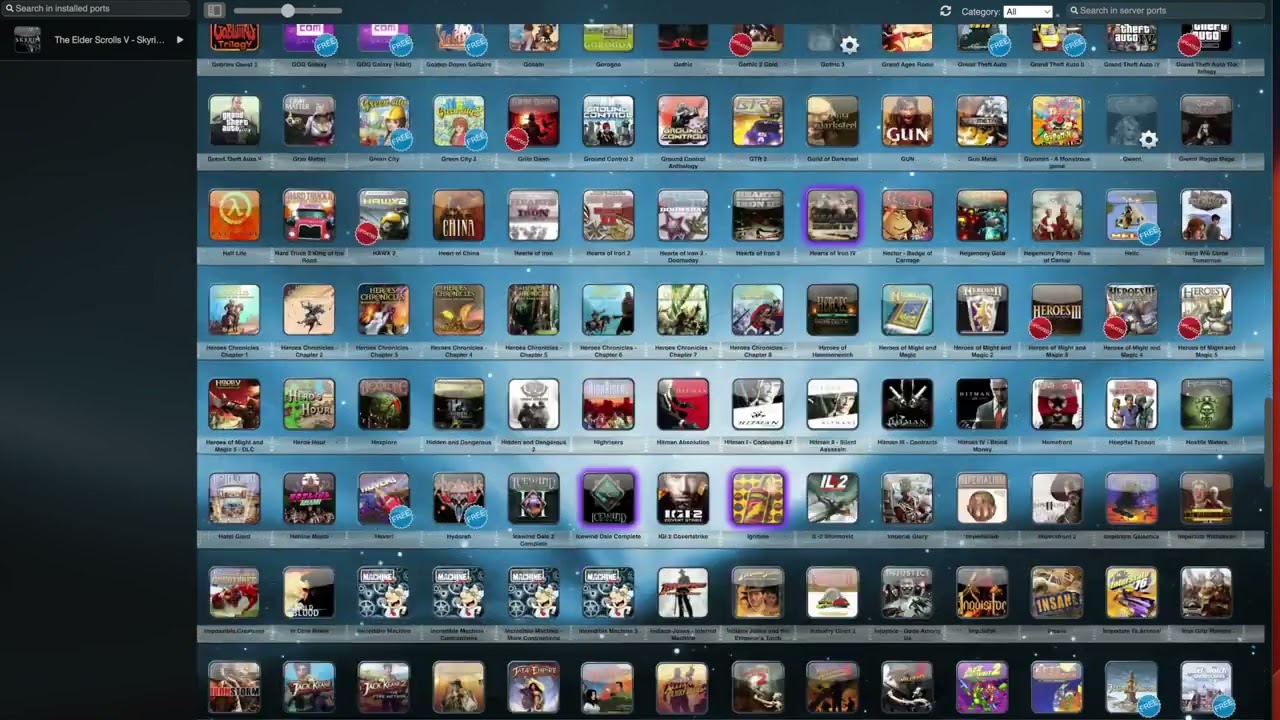Open Green City game icon
Screen dimensions: 1280x720
384,121
